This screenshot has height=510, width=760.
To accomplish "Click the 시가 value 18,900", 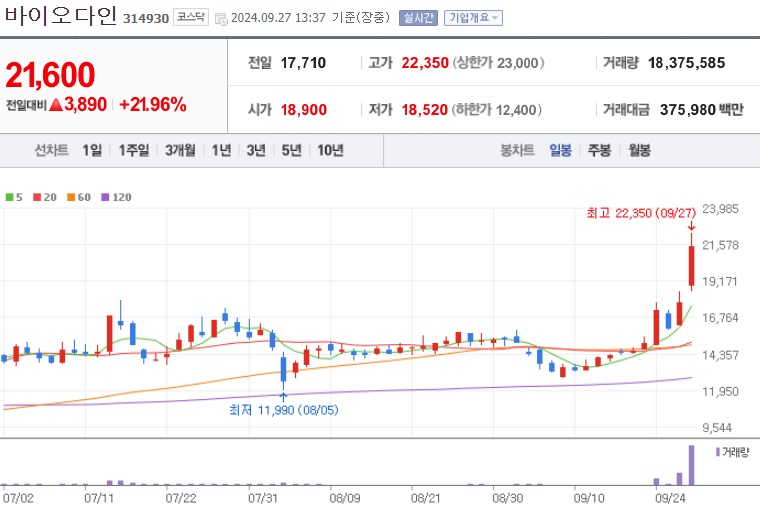I will [x=304, y=110].
